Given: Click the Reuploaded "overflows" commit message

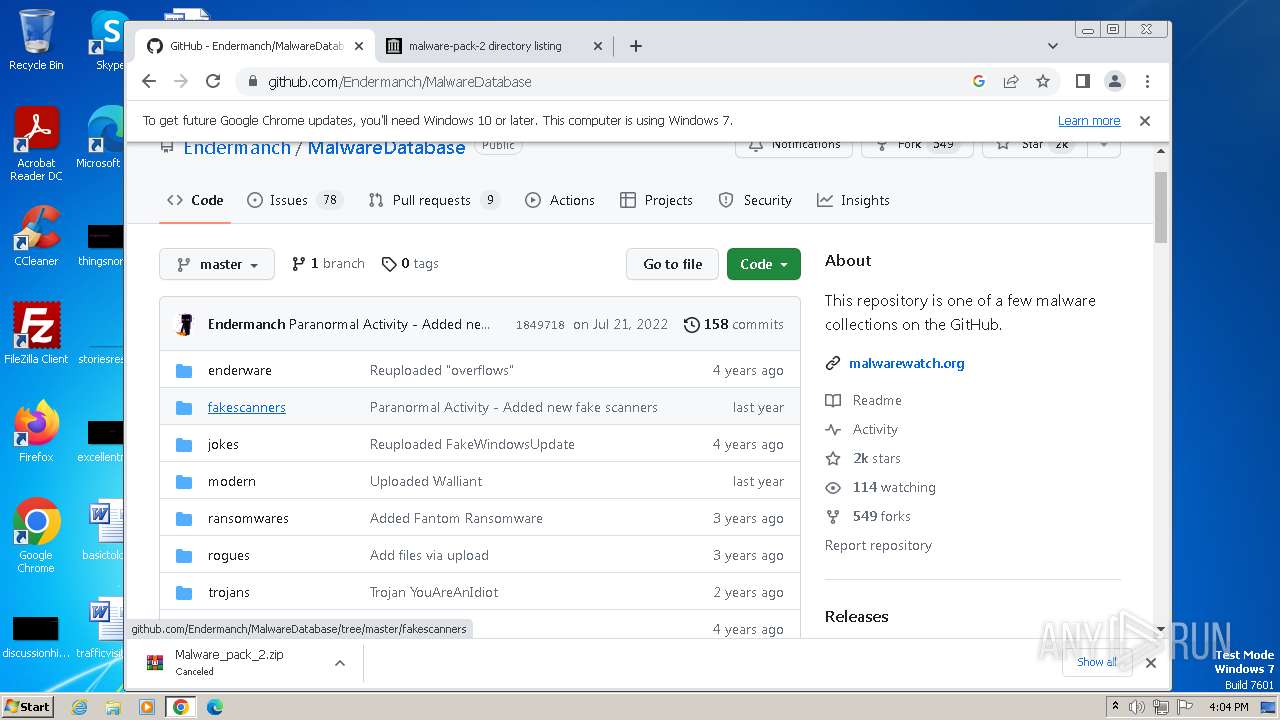Looking at the screenshot, I should coord(441,370).
